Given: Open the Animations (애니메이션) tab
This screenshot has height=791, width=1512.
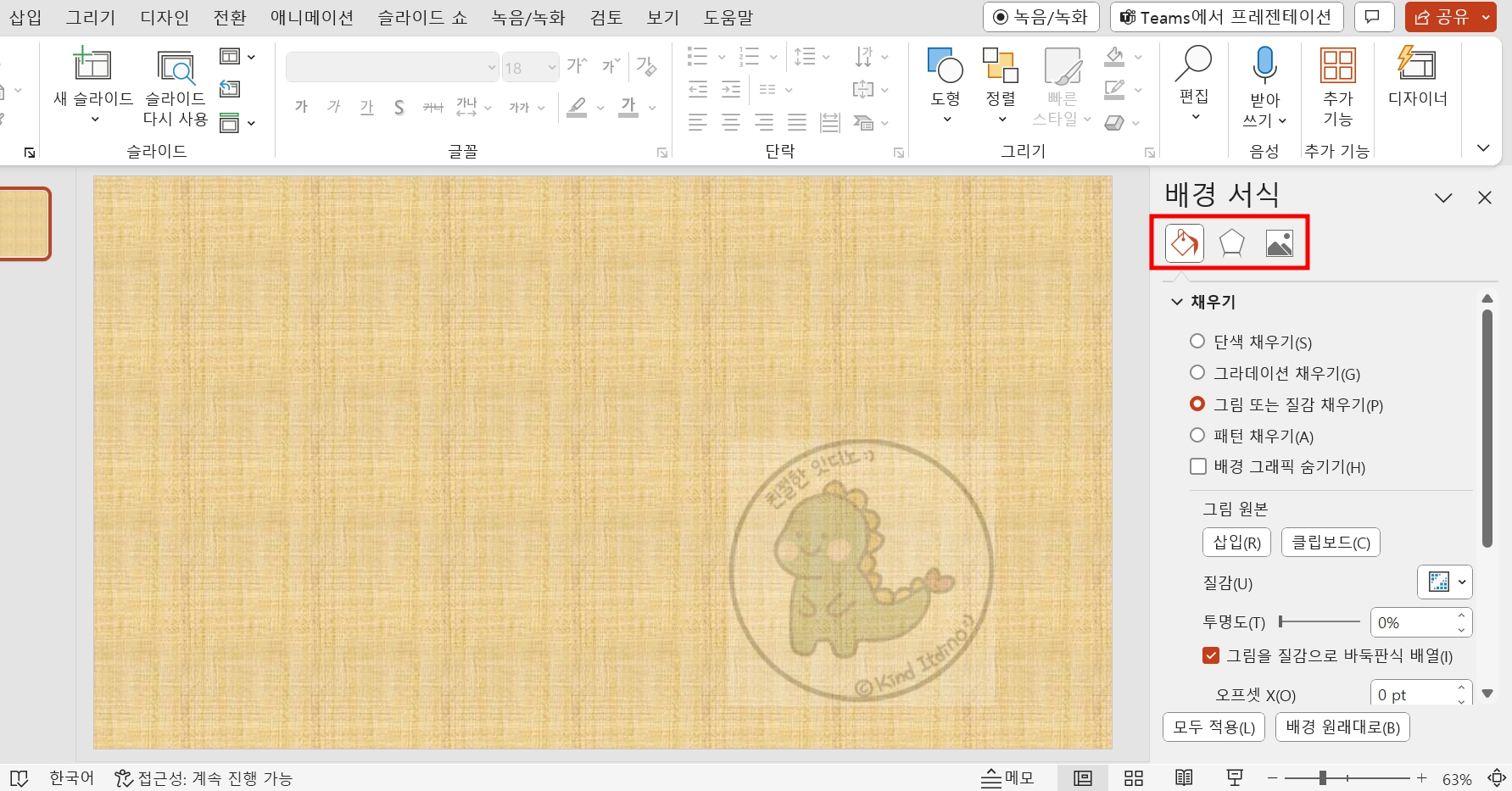Looking at the screenshot, I should pos(312,17).
